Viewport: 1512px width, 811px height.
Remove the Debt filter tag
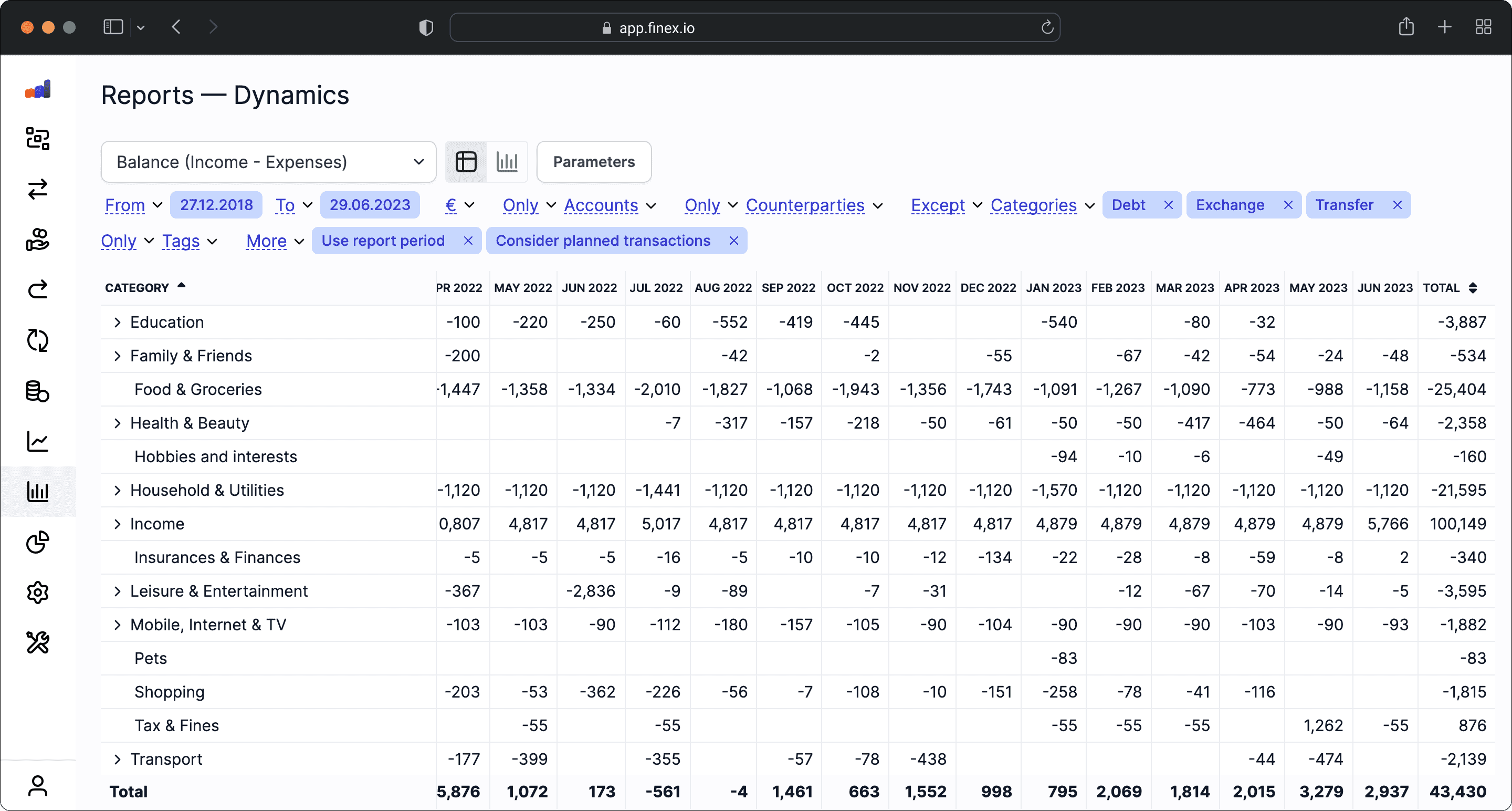tap(1168, 204)
